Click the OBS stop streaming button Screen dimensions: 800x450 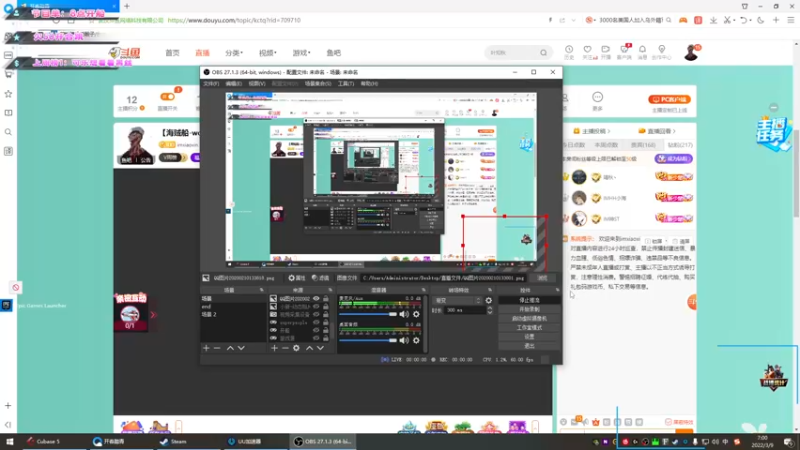tap(529, 300)
